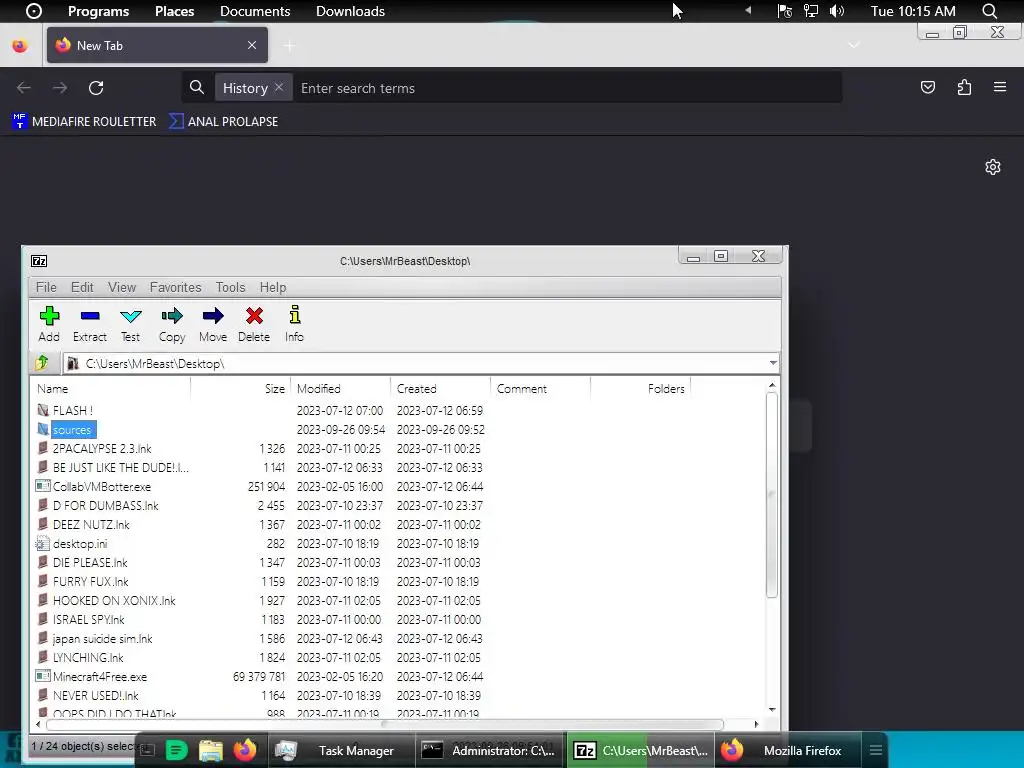1024x768 pixels.
Task: Sort files by Name column header
Action: click(x=111, y=389)
